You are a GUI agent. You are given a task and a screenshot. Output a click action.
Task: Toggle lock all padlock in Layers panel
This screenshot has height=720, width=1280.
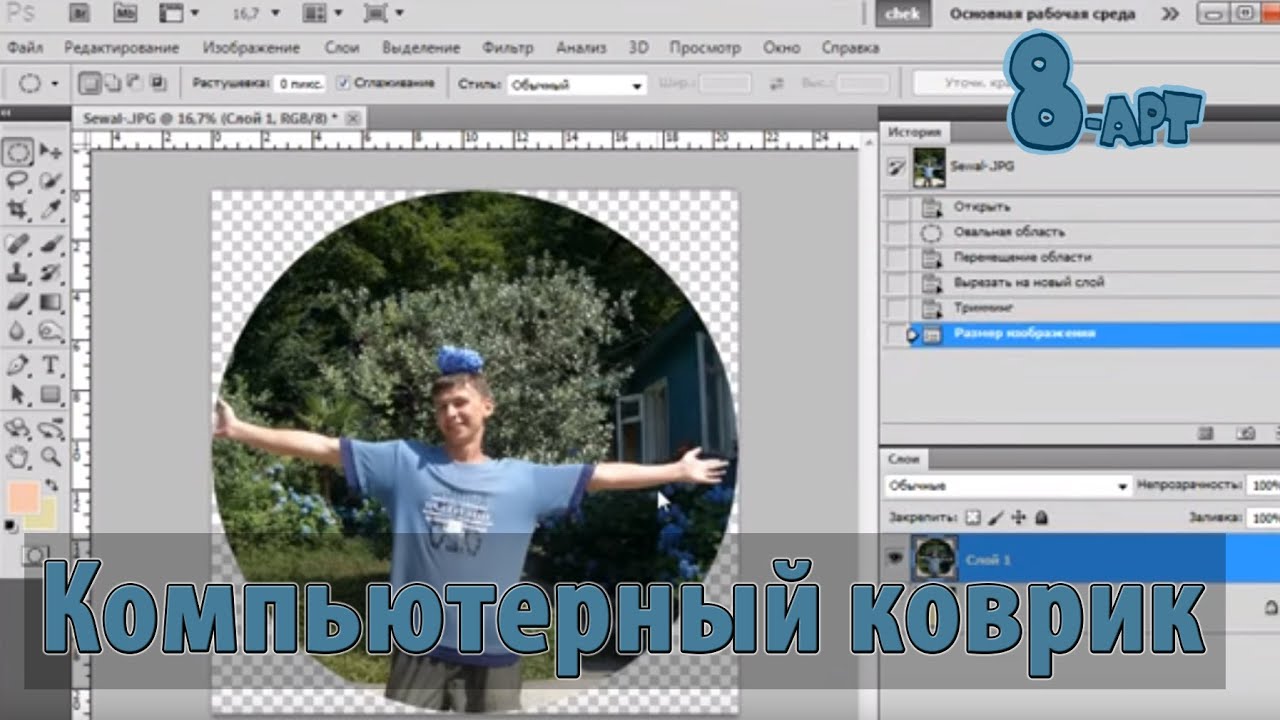pos(1041,517)
